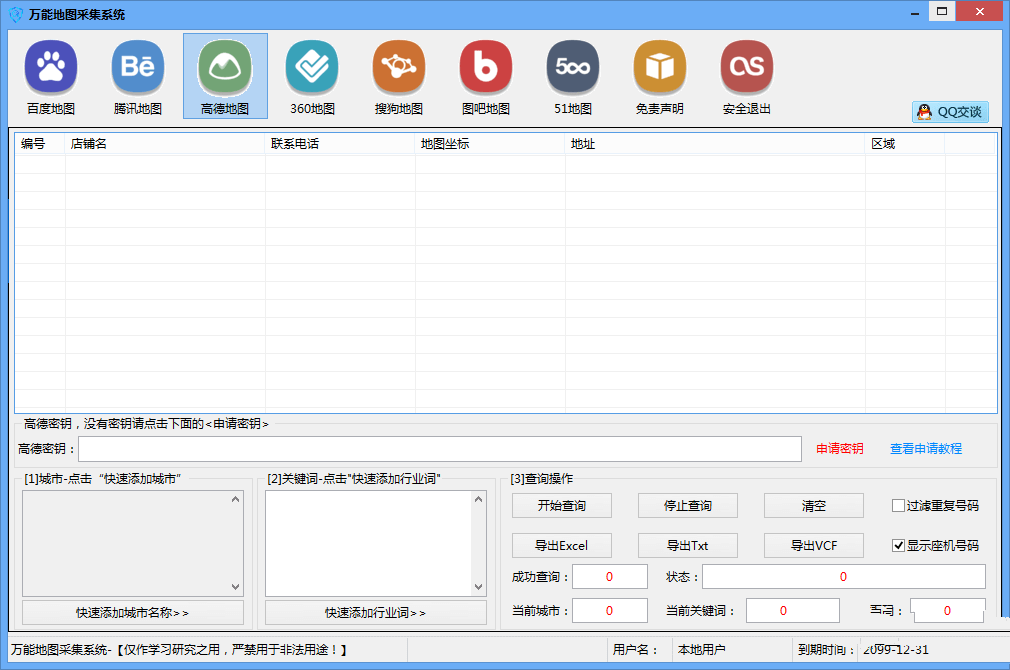Switch to 腾讯地图 source
This screenshot has width=1010, height=670.
point(138,76)
